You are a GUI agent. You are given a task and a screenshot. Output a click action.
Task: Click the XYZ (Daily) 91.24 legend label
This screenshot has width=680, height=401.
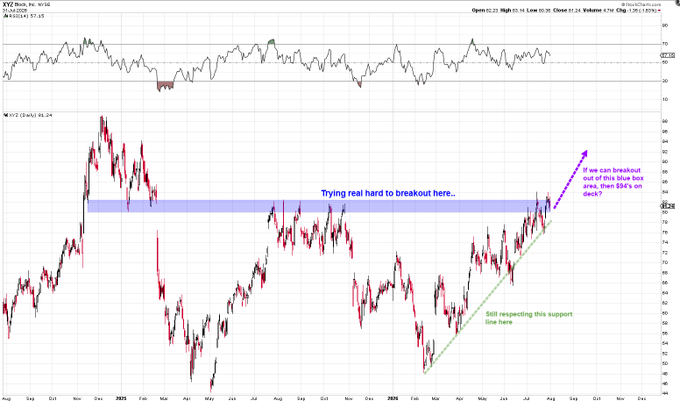pyautogui.click(x=30, y=115)
